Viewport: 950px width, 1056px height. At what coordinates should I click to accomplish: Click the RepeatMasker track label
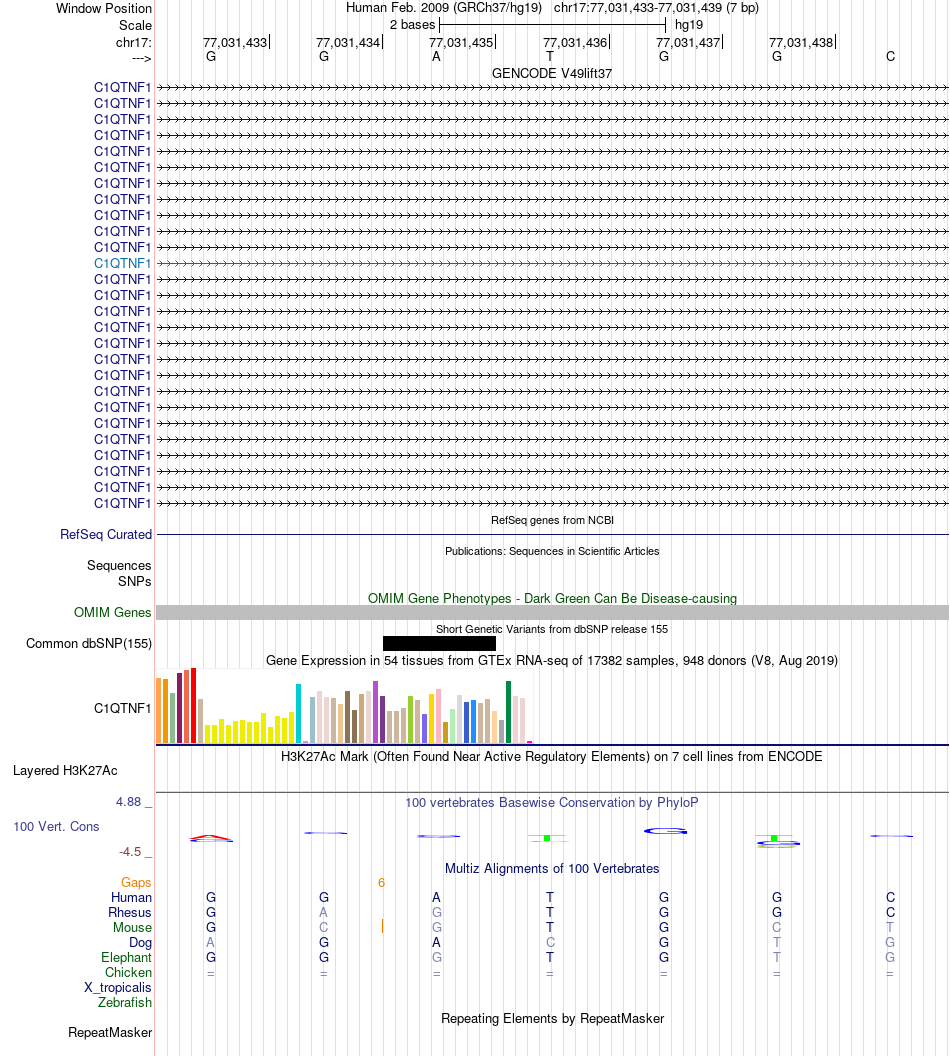coord(110,1032)
